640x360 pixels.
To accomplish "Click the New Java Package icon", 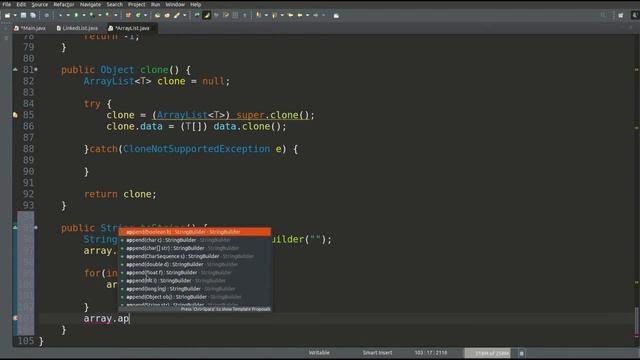I will [x=128, y=16].
